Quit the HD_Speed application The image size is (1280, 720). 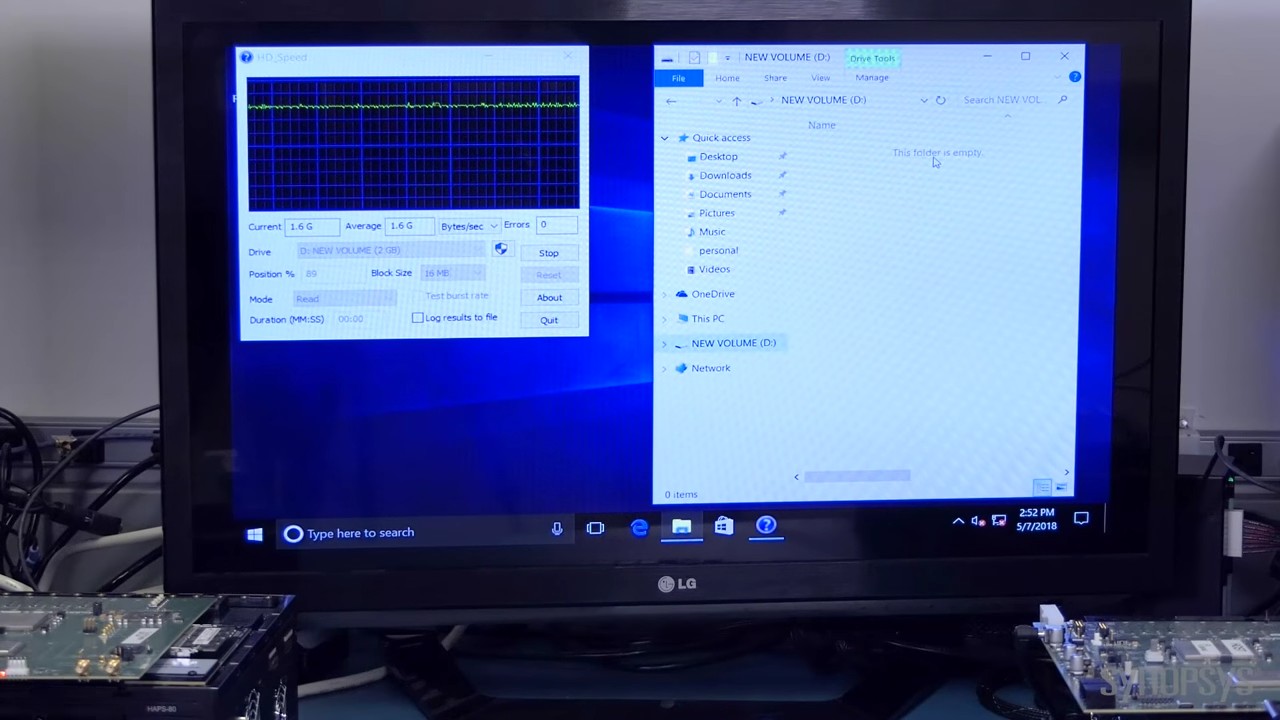coord(549,320)
